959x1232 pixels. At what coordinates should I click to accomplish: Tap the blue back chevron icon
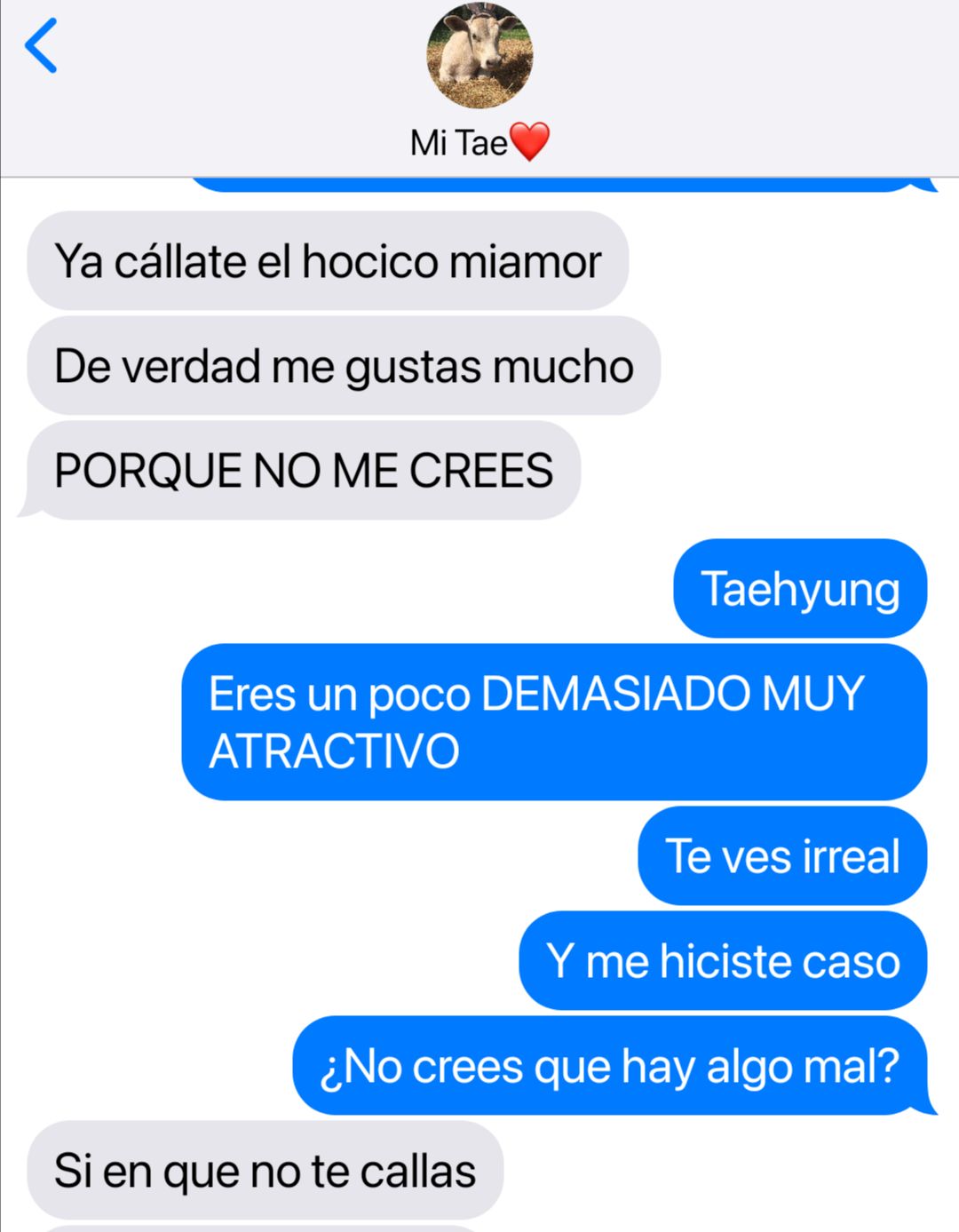(x=41, y=45)
